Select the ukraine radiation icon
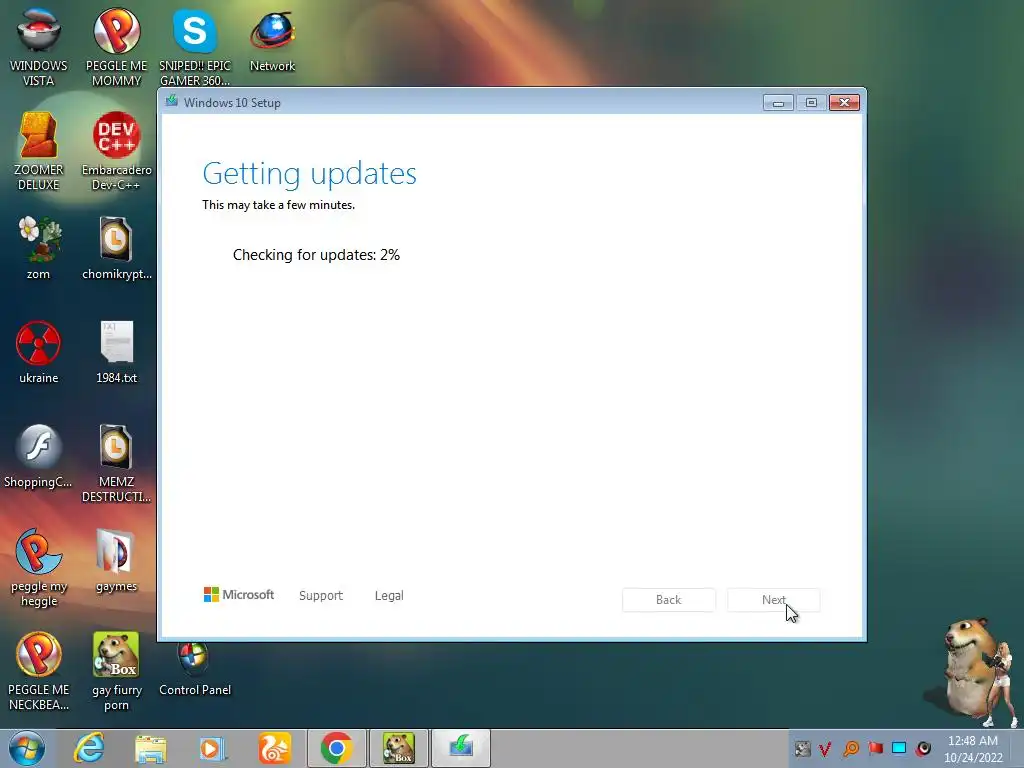The height and width of the screenshot is (768, 1024). click(38, 352)
